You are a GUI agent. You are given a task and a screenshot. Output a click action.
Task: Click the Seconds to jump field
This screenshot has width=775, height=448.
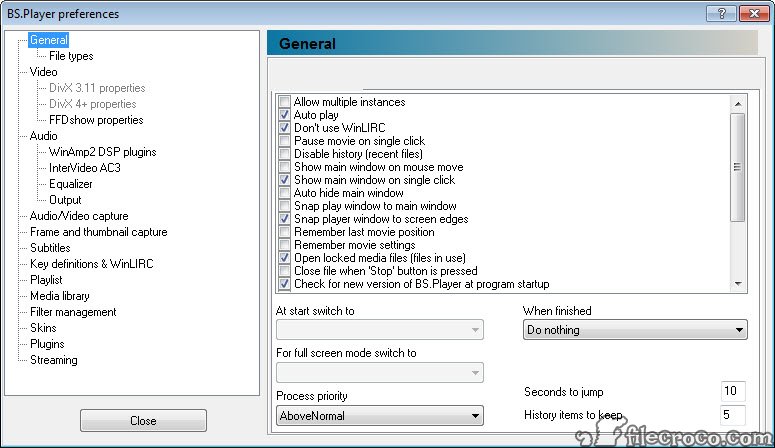click(733, 391)
